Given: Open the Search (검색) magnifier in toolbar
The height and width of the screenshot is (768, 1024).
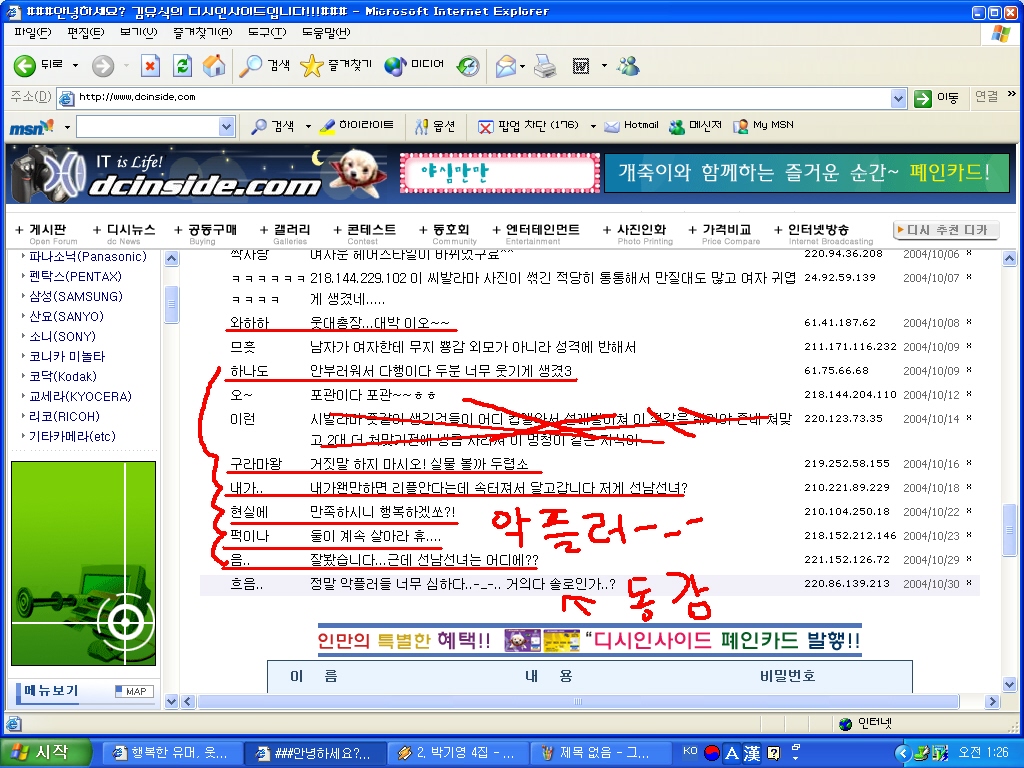Looking at the screenshot, I should (250, 65).
